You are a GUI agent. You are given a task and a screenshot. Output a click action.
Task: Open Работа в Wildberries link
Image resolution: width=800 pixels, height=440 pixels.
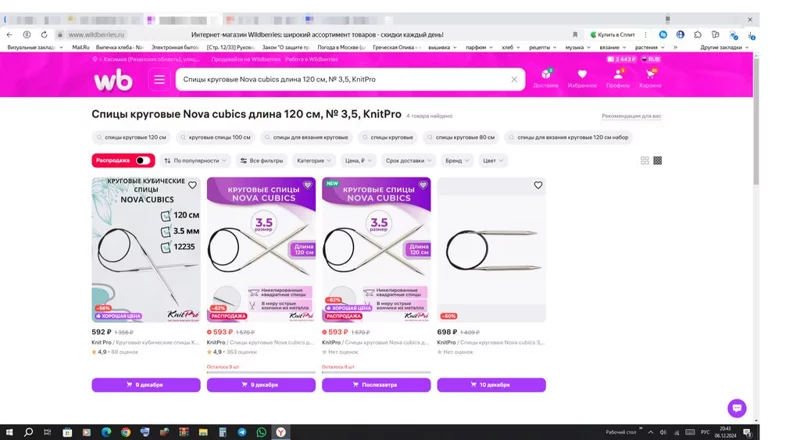pos(311,59)
